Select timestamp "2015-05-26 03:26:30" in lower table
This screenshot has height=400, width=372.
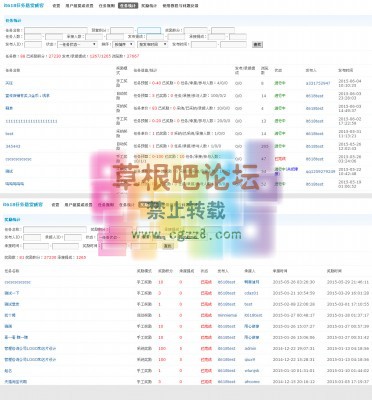pyautogui.click(x=294, y=282)
